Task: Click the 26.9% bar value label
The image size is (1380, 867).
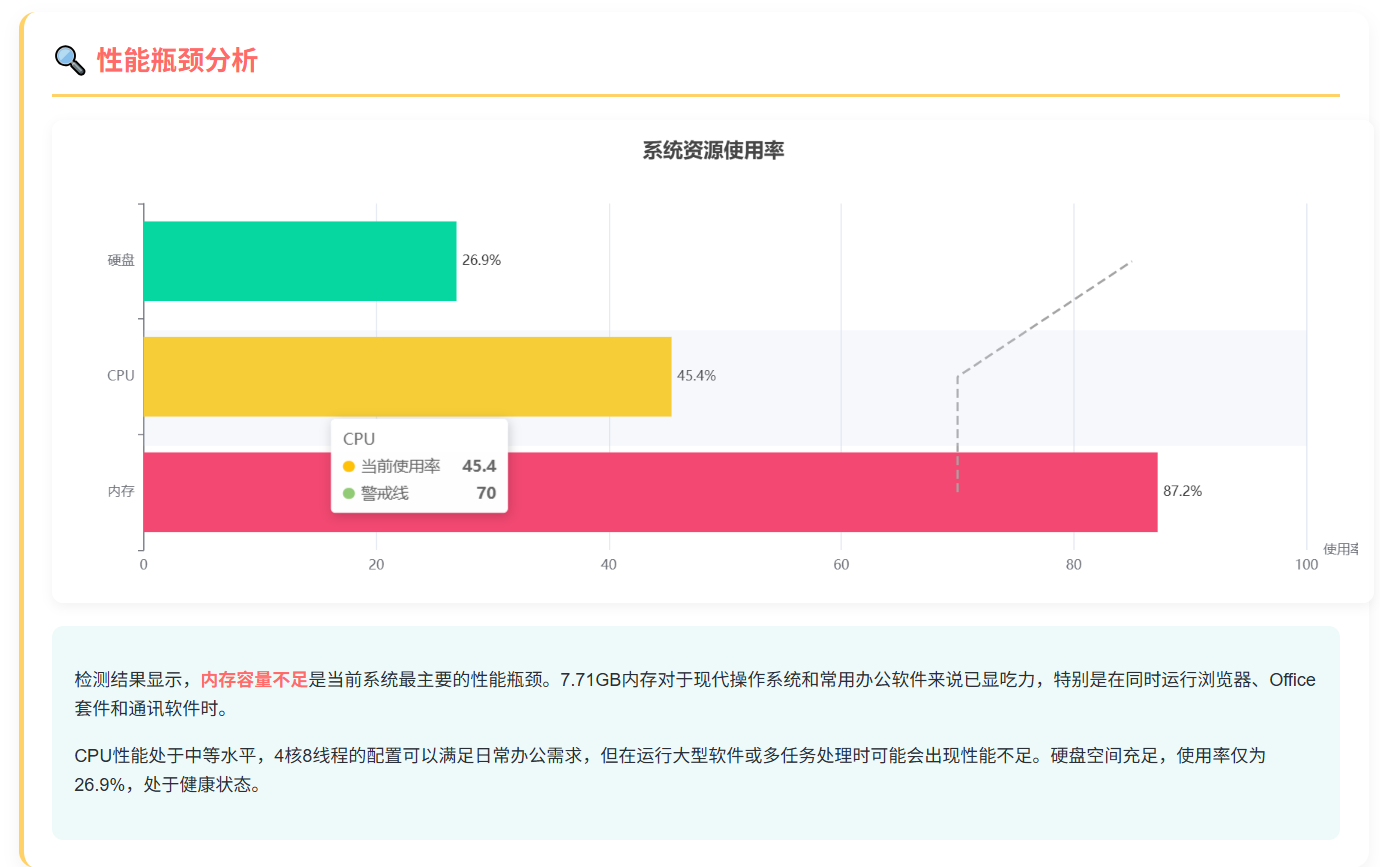Action: [x=481, y=260]
